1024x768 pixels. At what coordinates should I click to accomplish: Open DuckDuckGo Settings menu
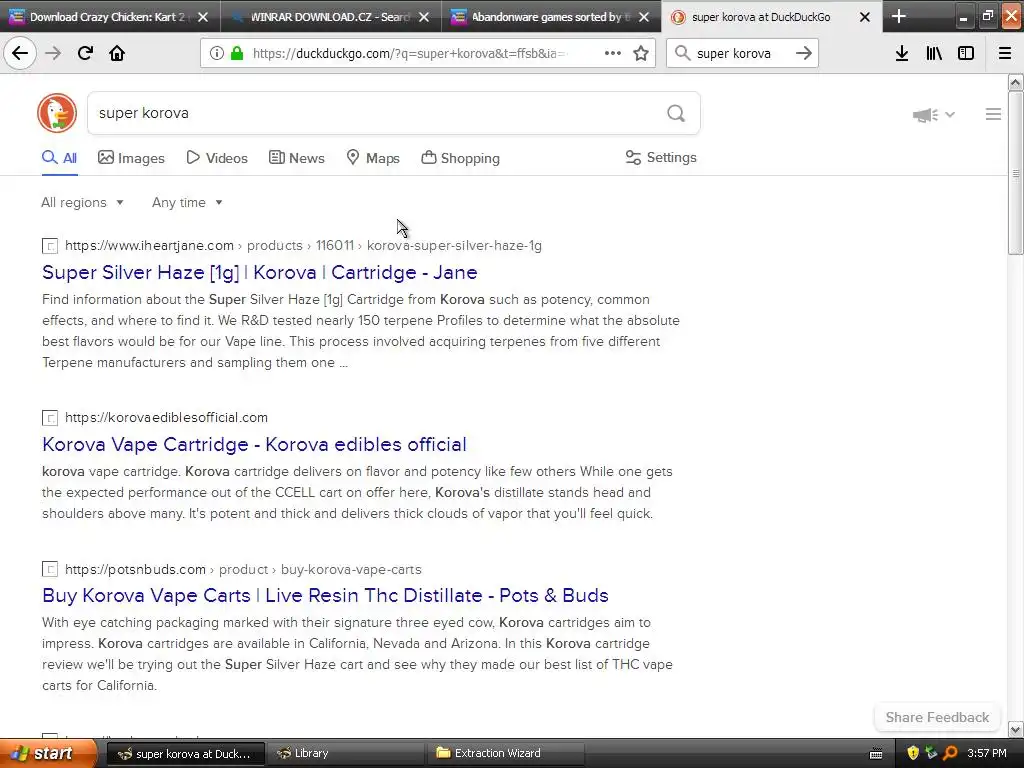[x=661, y=157]
